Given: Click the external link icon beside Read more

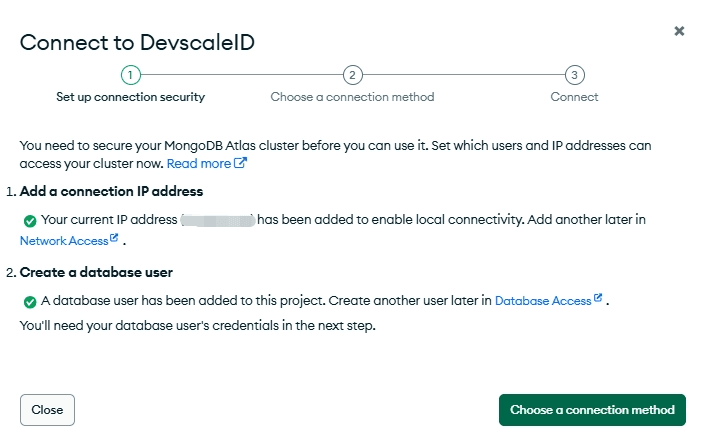Looking at the screenshot, I should [240, 163].
